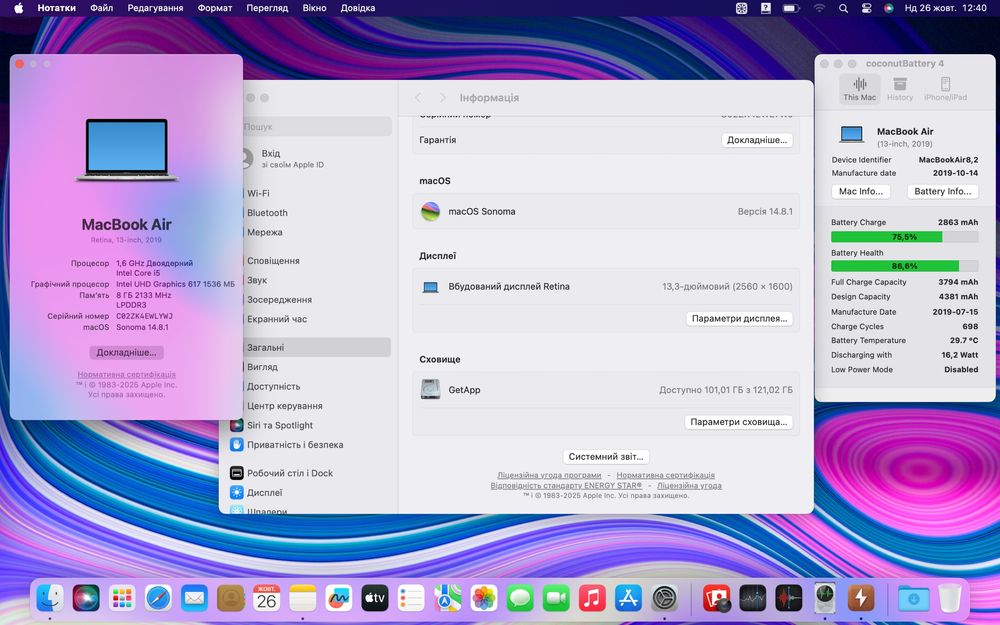The width and height of the screenshot is (1000, 625).
Task: Open Параметри сховища... button
Action: [x=739, y=422]
